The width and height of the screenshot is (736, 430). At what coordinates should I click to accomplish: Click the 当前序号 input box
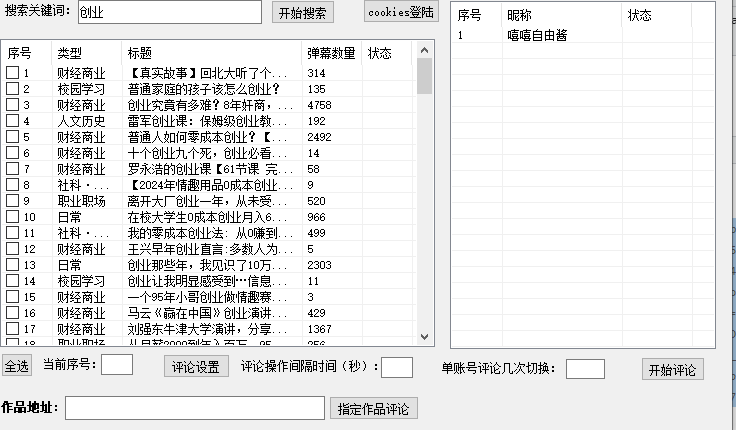point(117,366)
